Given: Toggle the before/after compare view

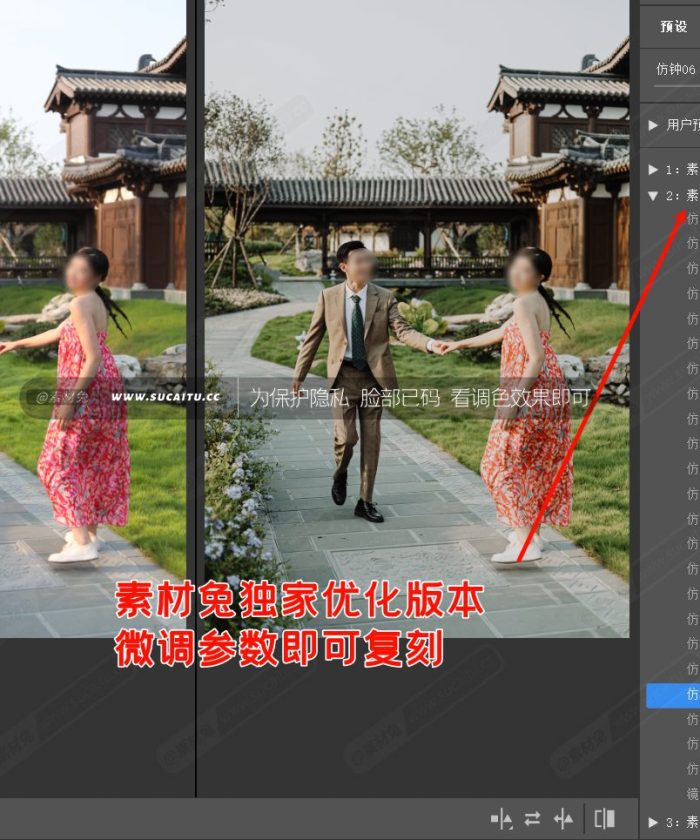Looking at the screenshot, I should point(604,819).
